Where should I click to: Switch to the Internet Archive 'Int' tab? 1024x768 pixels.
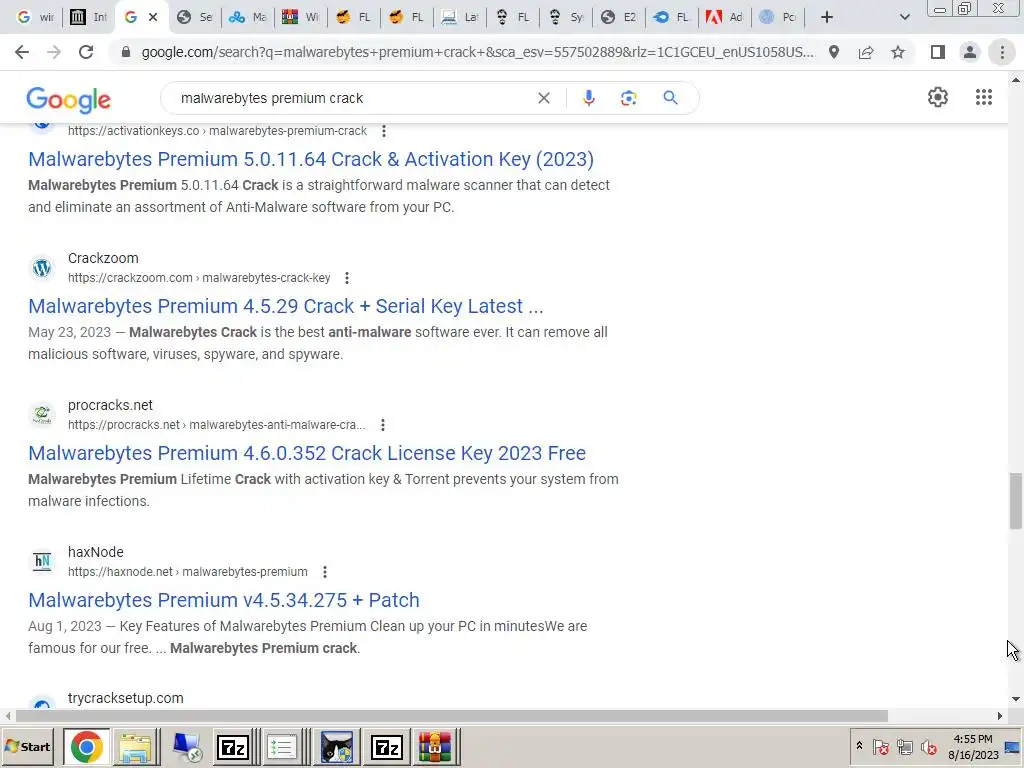tap(89, 17)
